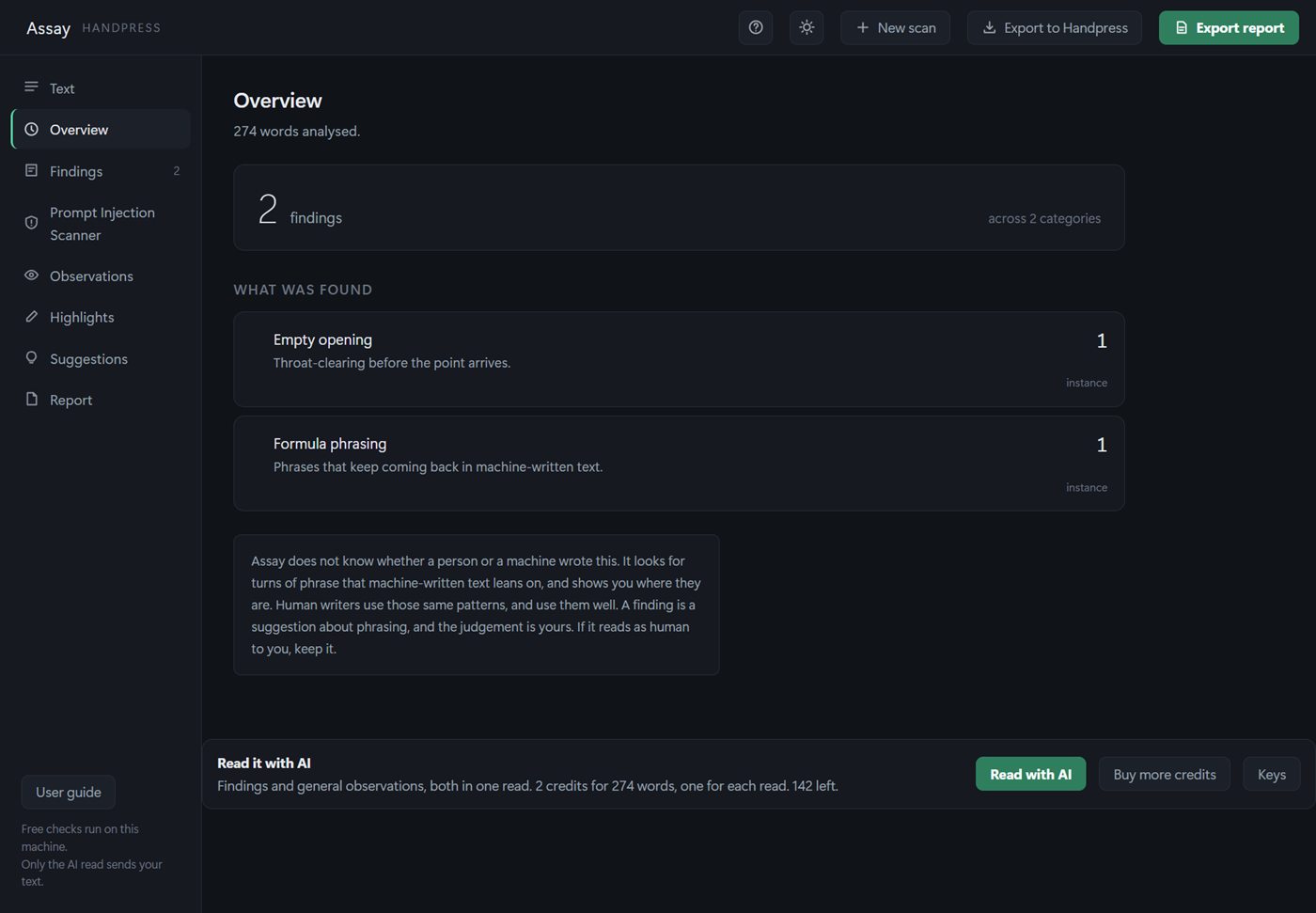Click the '274 words analysed.' text
The height and width of the screenshot is (913, 1316).
click(297, 132)
